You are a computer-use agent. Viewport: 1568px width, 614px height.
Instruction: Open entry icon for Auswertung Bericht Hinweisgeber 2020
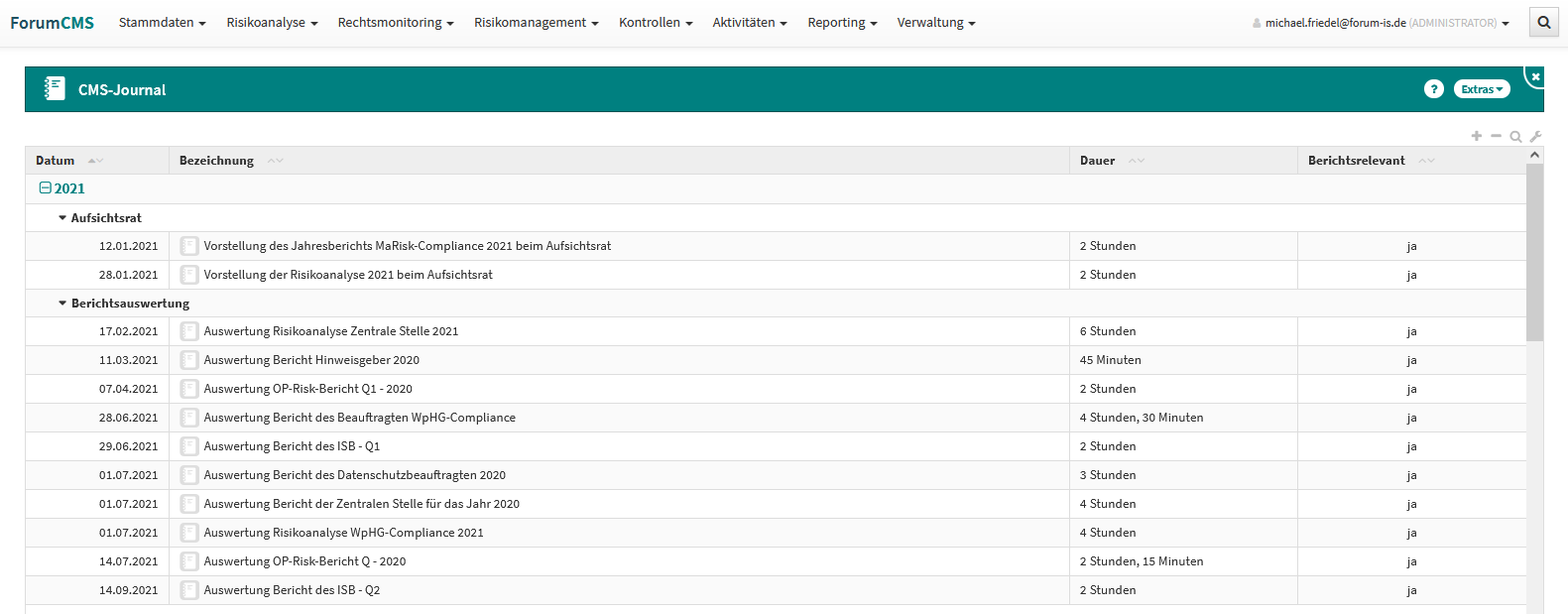point(189,360)
